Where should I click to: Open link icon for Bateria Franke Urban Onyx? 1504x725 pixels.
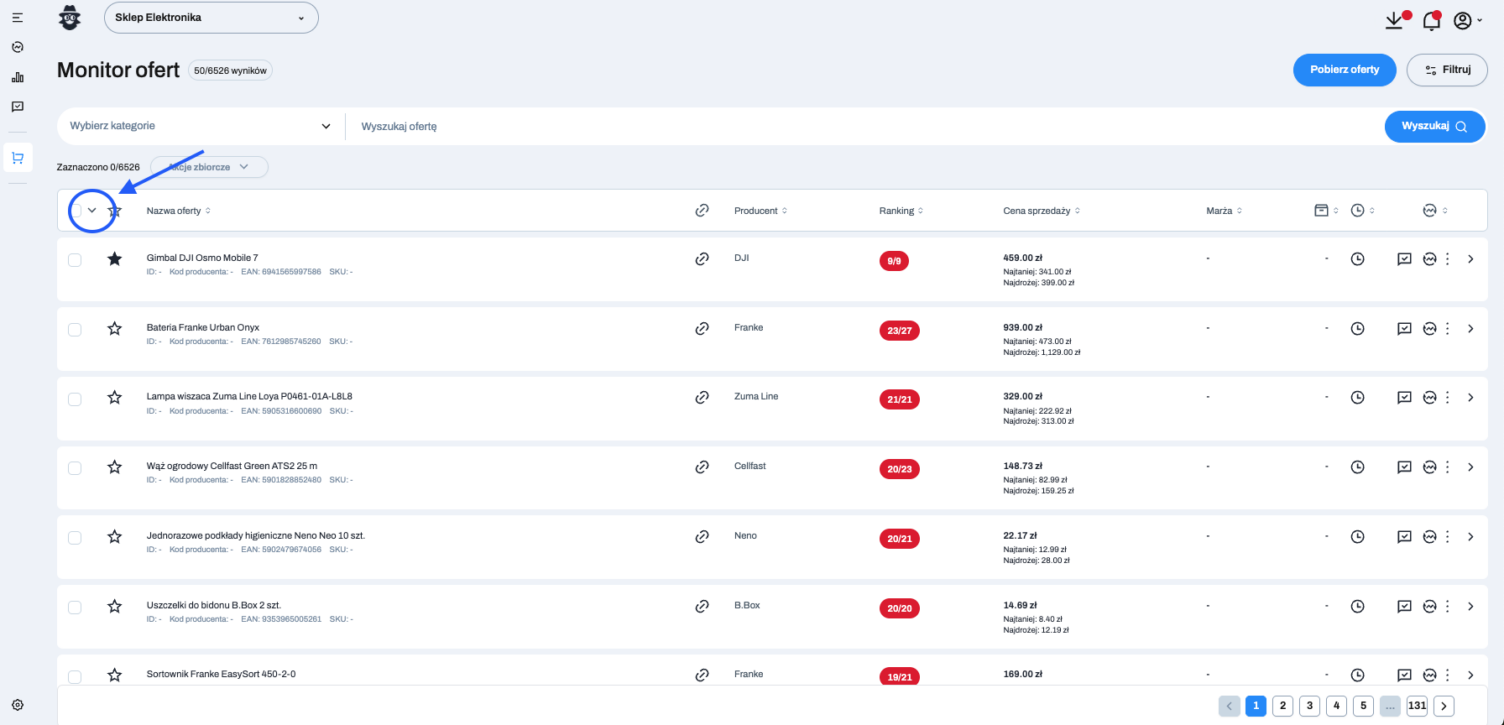(x=702, y=328)
